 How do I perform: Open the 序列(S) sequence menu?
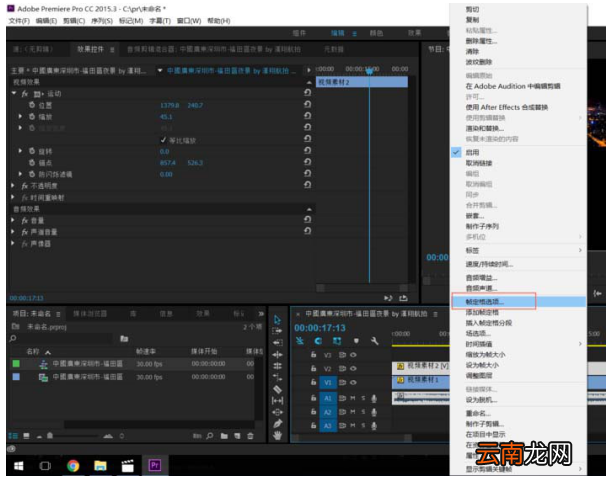click(102, 21)
